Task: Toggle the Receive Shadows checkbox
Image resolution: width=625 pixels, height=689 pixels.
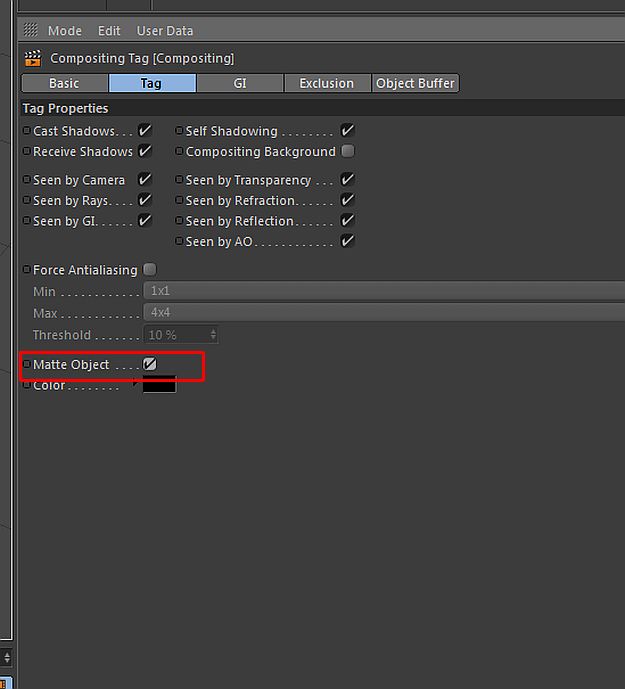Action: coord(145,151)
